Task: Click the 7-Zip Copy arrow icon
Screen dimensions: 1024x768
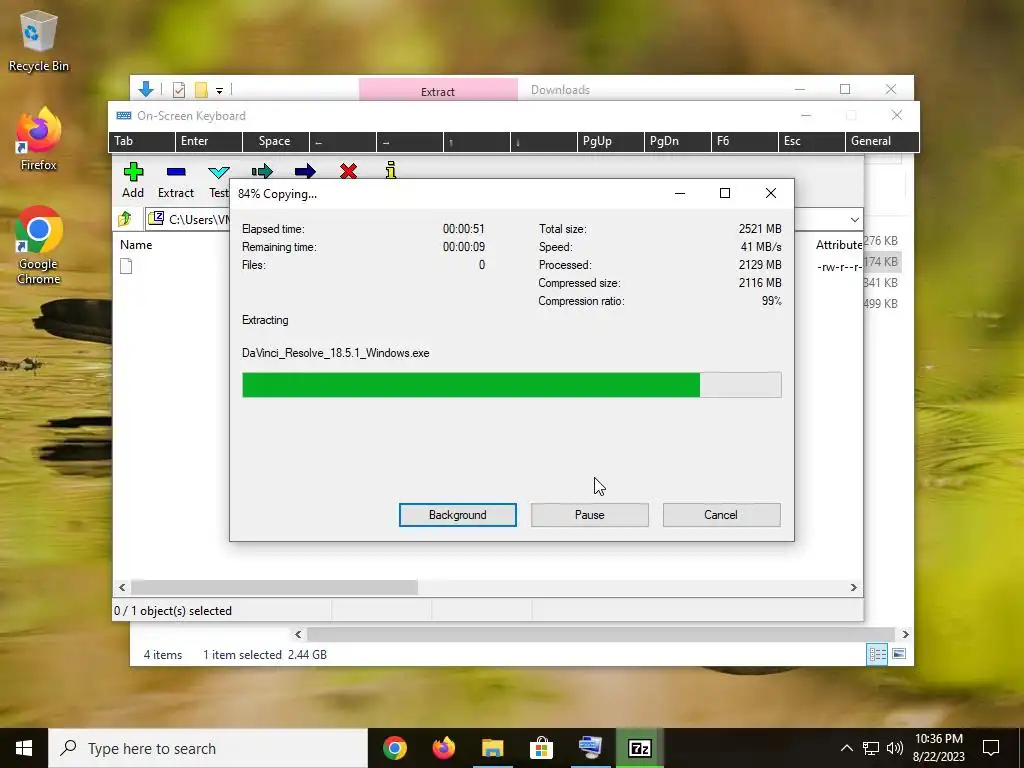Action: click(x=262, y=172)
